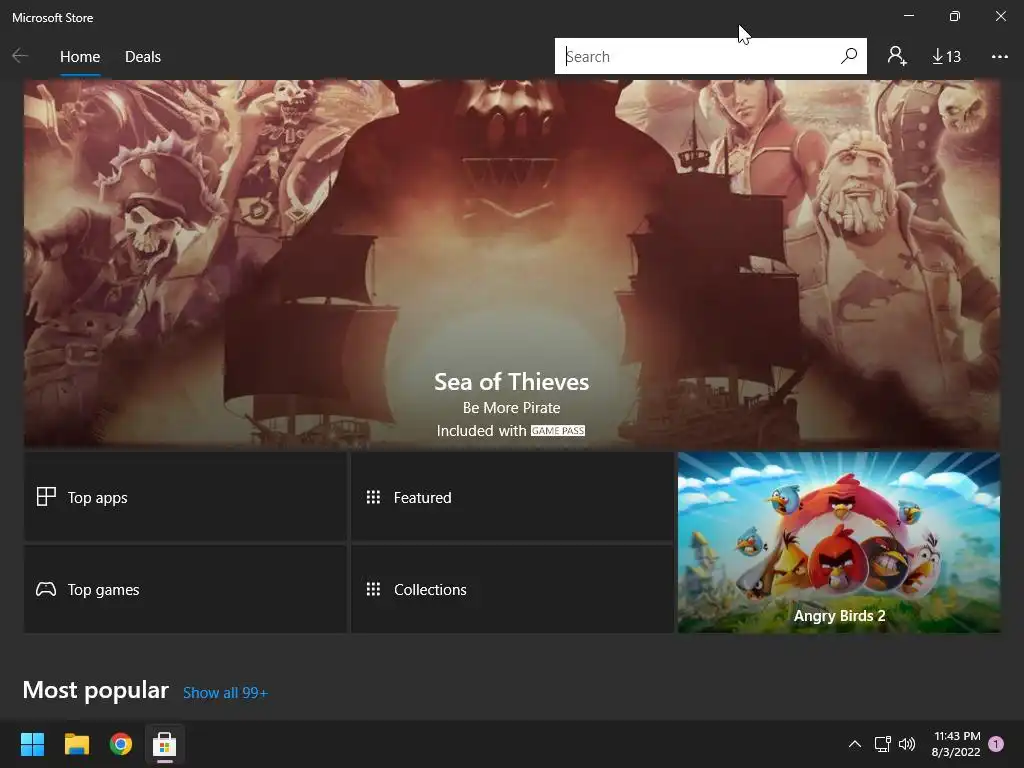Open the Top apps tile
1024x768 pixels.
pyautogui.click(x=185, y=497)
